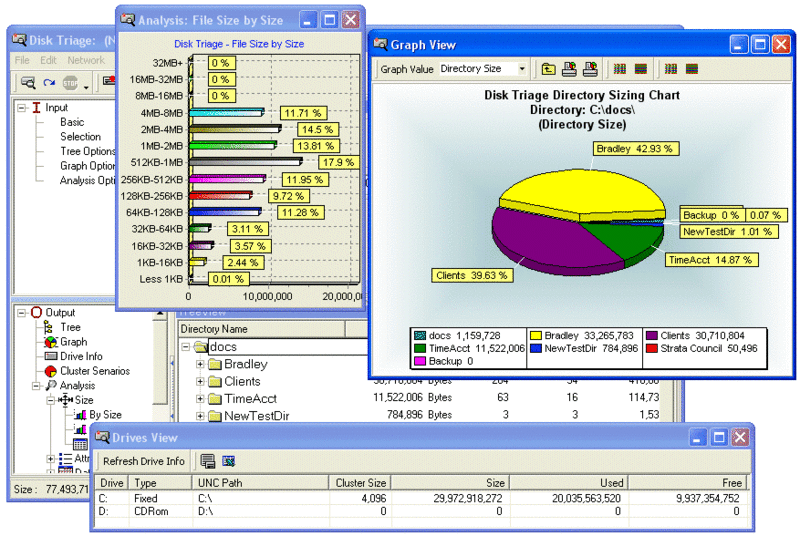The width and height of the screenshot is (800, 536).
Task: Click the Tree icon under Output
Action: 49,327
